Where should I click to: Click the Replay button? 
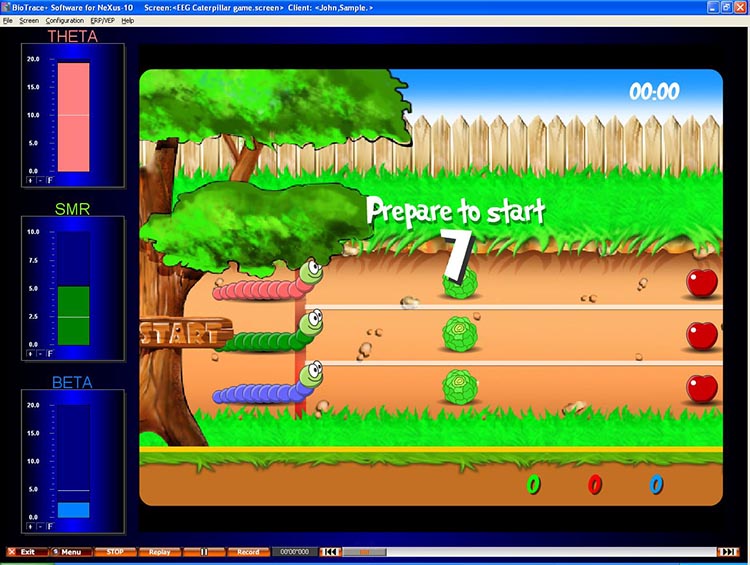pyautogui.click(x=159, y=552)
